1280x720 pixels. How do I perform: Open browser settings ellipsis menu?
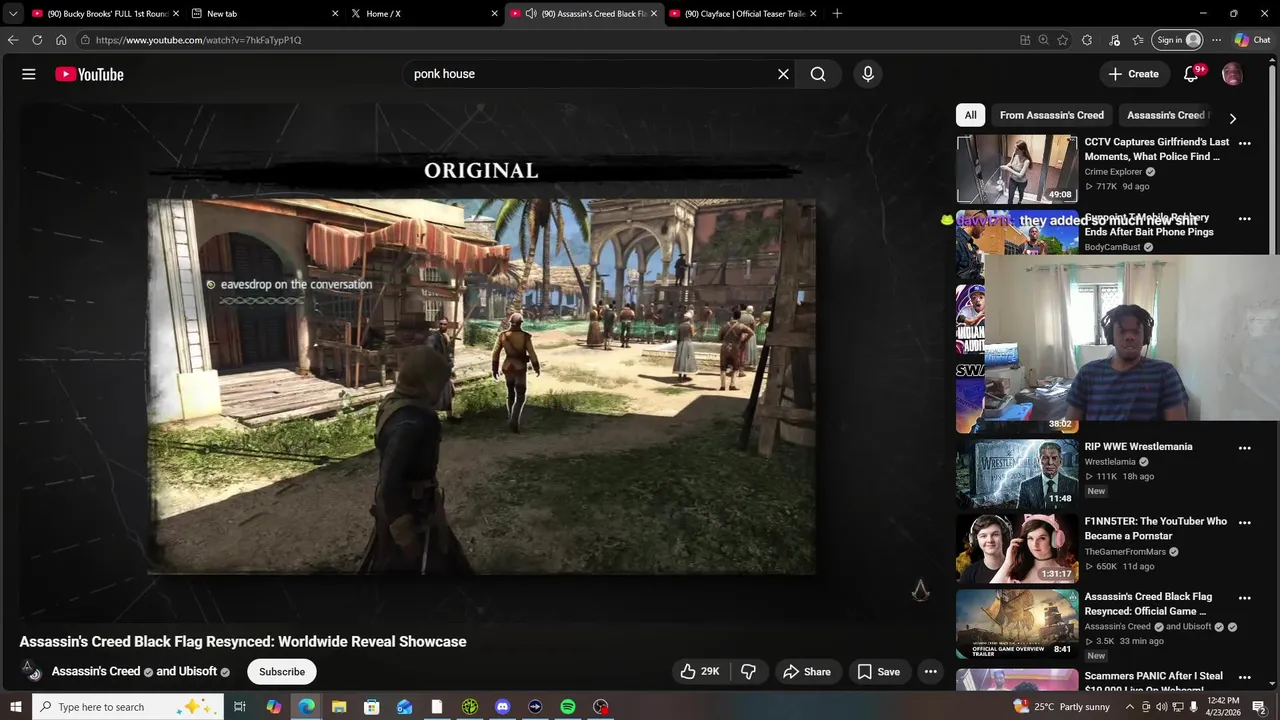[x=1216, y=40]
